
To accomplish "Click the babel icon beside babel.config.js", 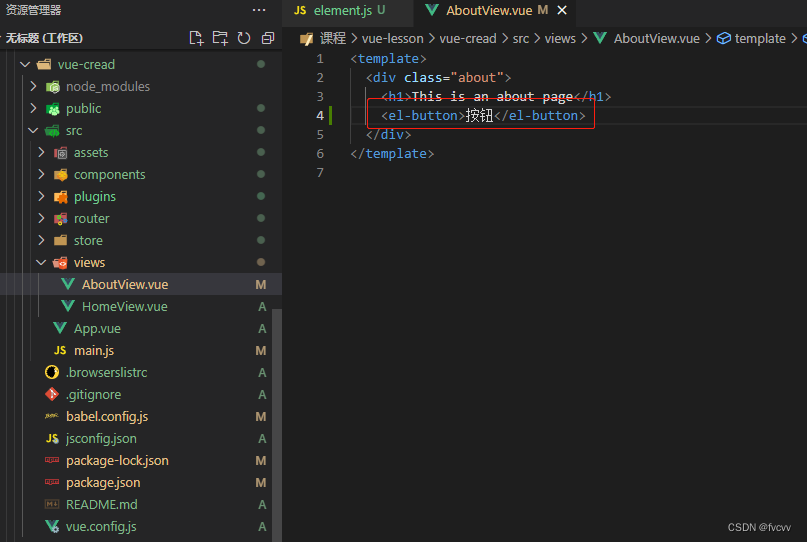I will pos(52,416).
